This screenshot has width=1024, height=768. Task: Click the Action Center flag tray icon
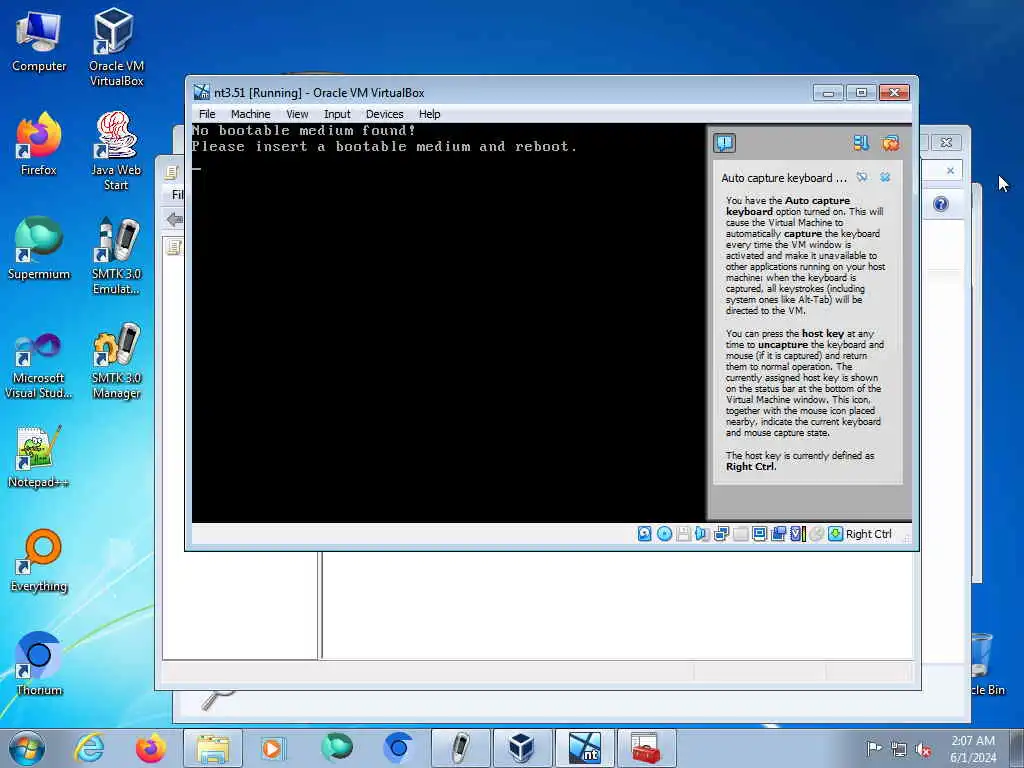point(874,748)
